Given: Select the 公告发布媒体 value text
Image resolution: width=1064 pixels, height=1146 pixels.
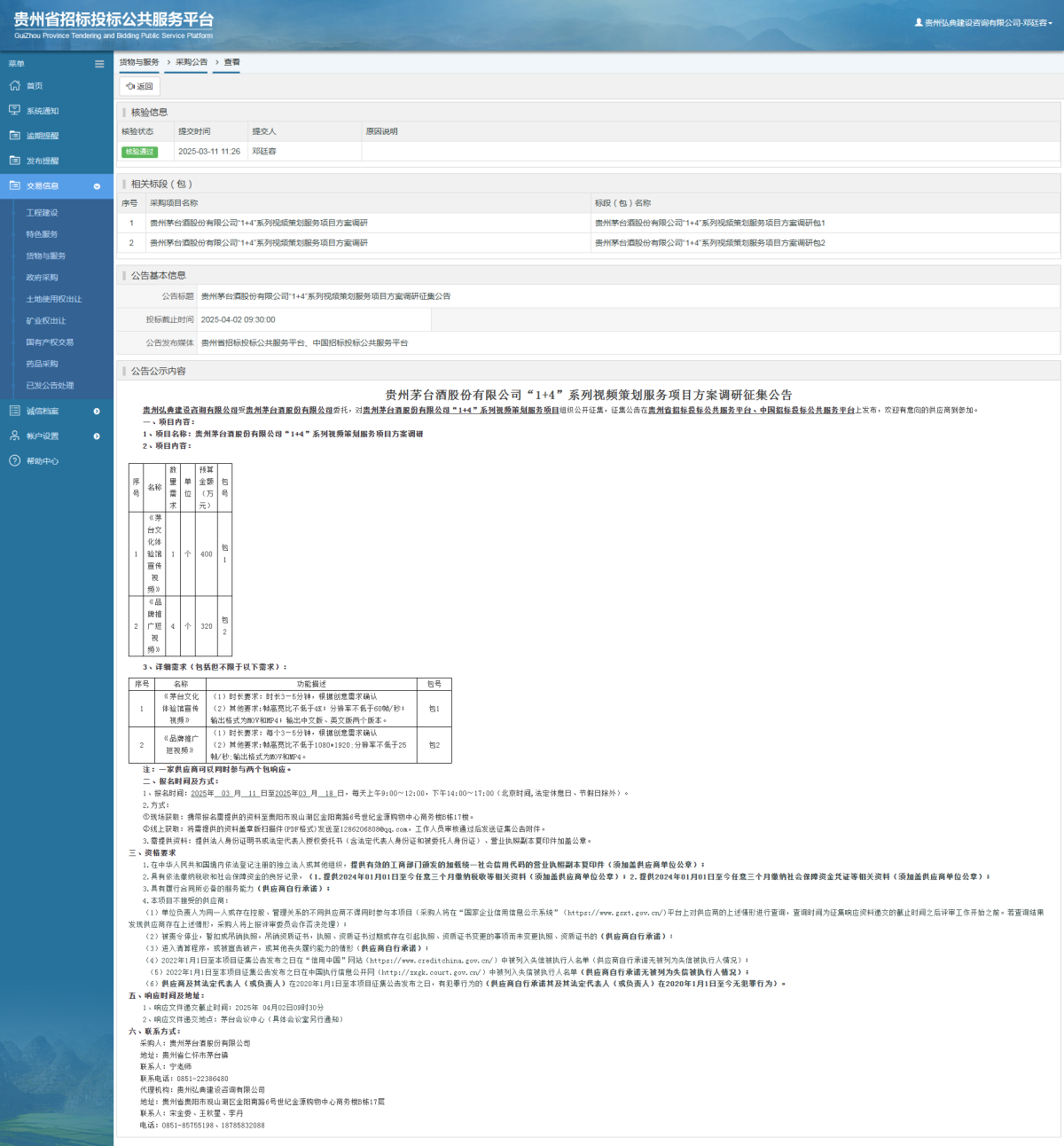Looking at the screenshot, I should [x=305, y=342].
